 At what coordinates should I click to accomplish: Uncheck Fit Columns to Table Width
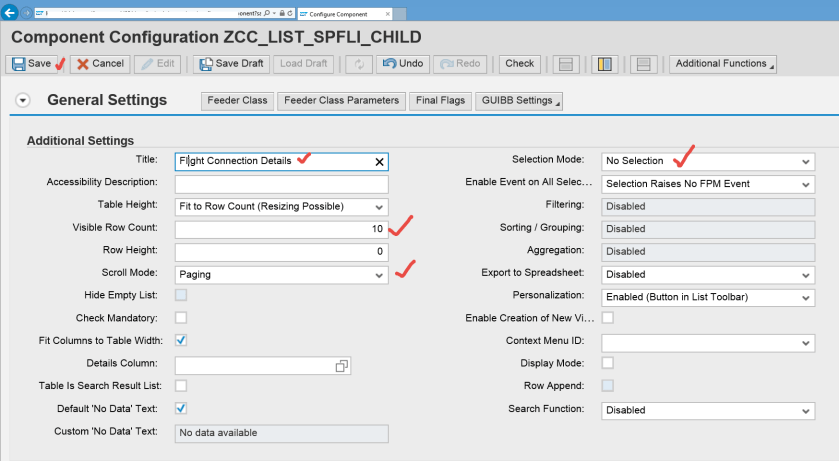(181, 340)
